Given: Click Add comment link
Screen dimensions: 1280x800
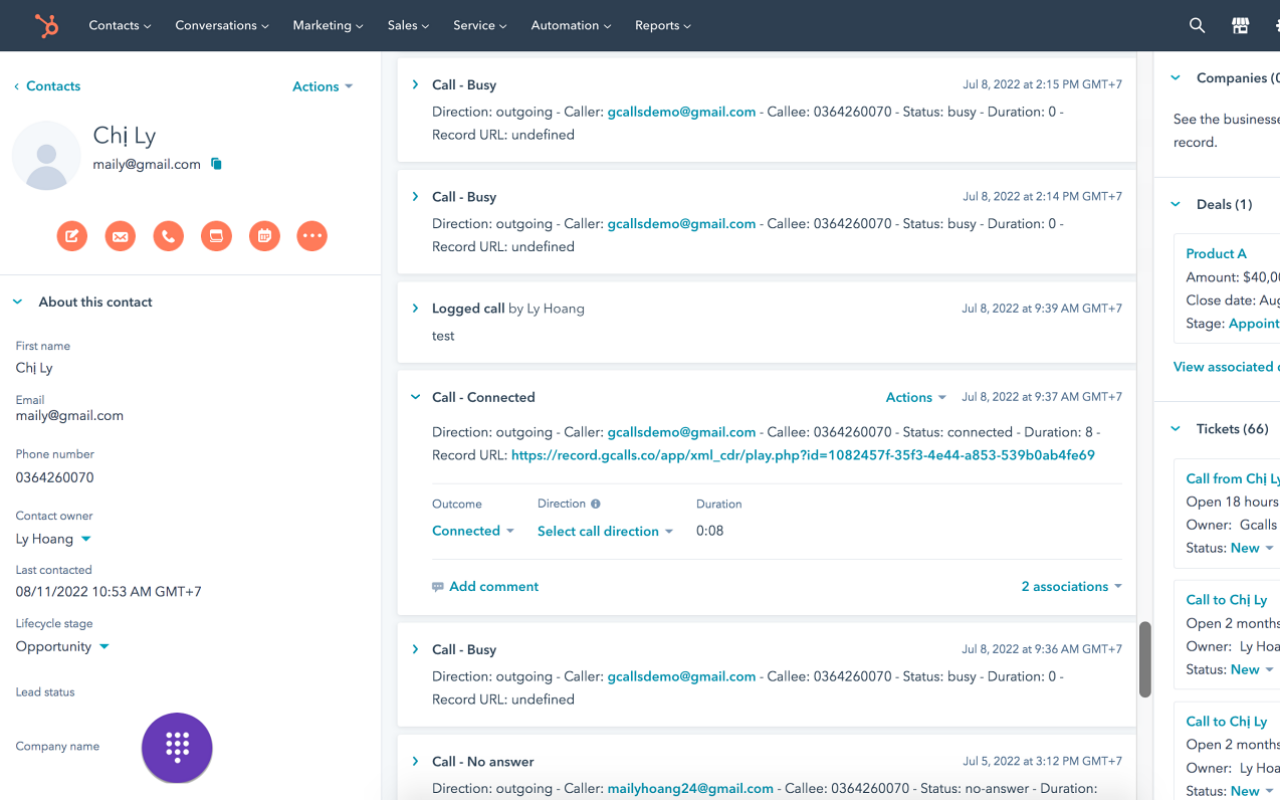Looking at the screenshot, I should [494, 587].
